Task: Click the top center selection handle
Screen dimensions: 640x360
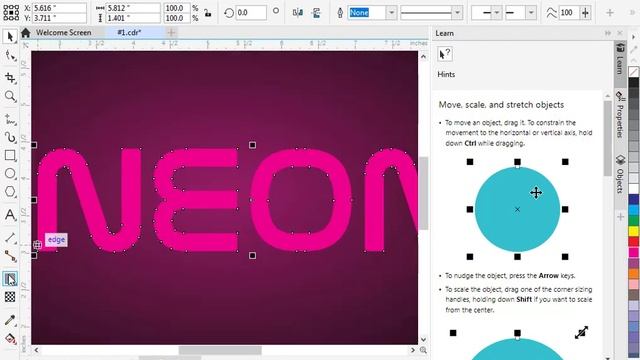Action: pyautogui.click(x=253, y=145)
